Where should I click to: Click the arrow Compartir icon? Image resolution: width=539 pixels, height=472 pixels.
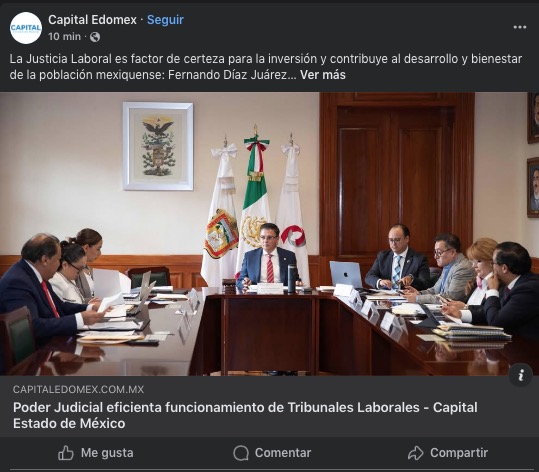pos(416,453)
